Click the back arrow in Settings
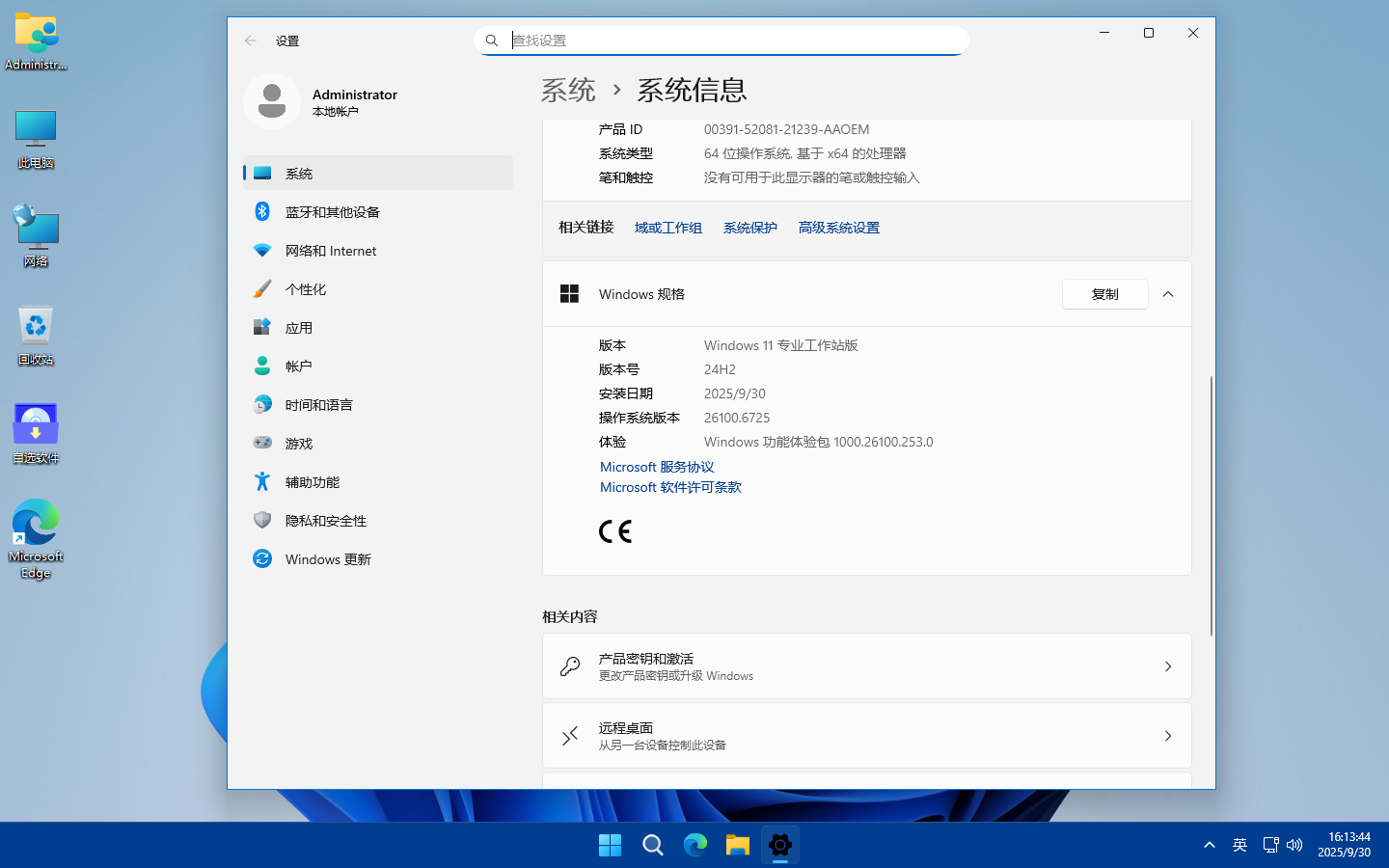The width and height of the screenshot is (1389, 868). click(x=251, y=41)
